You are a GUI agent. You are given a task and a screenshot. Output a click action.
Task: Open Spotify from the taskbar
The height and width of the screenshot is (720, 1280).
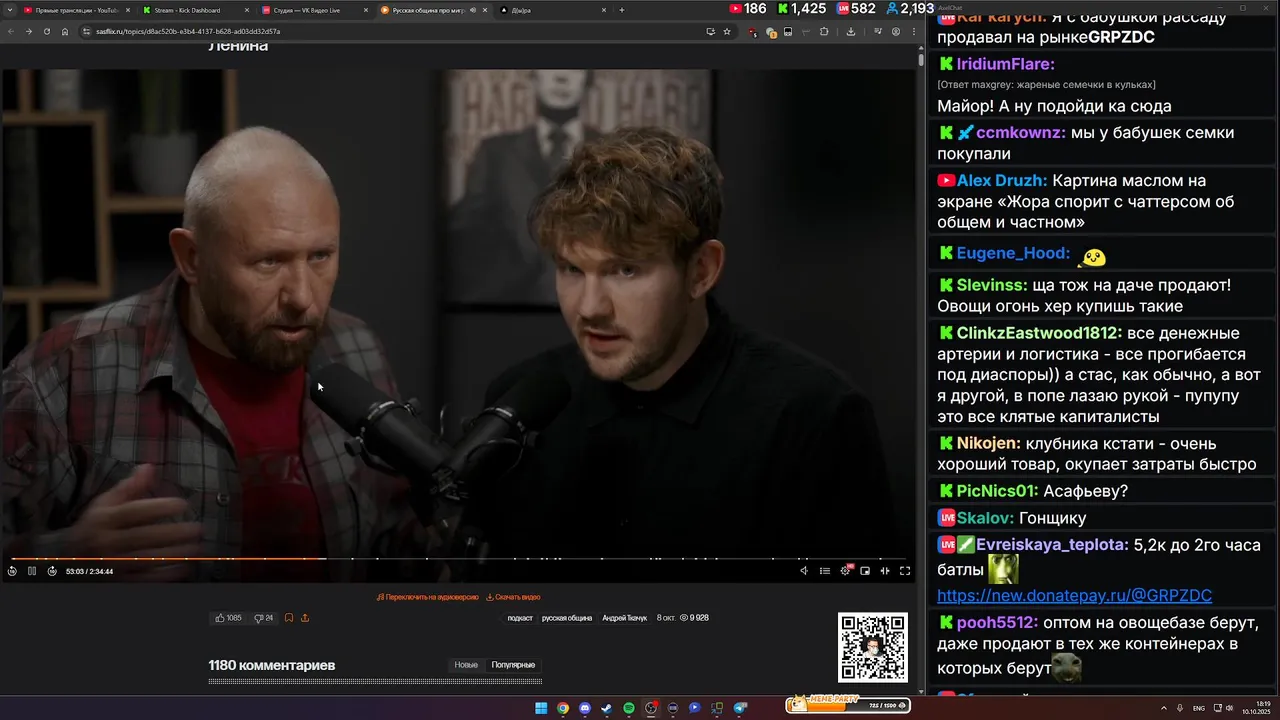(x=629, y=708)
